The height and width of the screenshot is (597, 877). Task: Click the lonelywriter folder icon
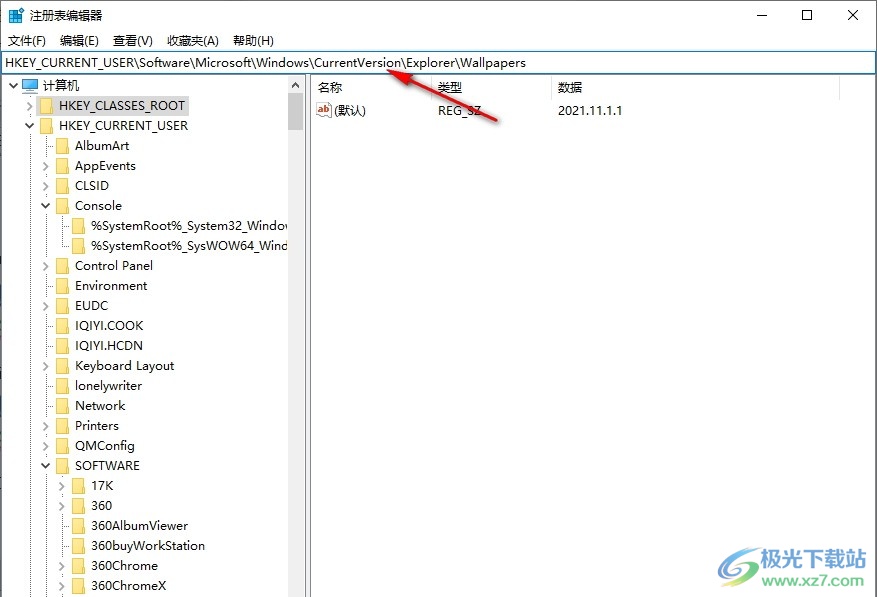[63, 386]
